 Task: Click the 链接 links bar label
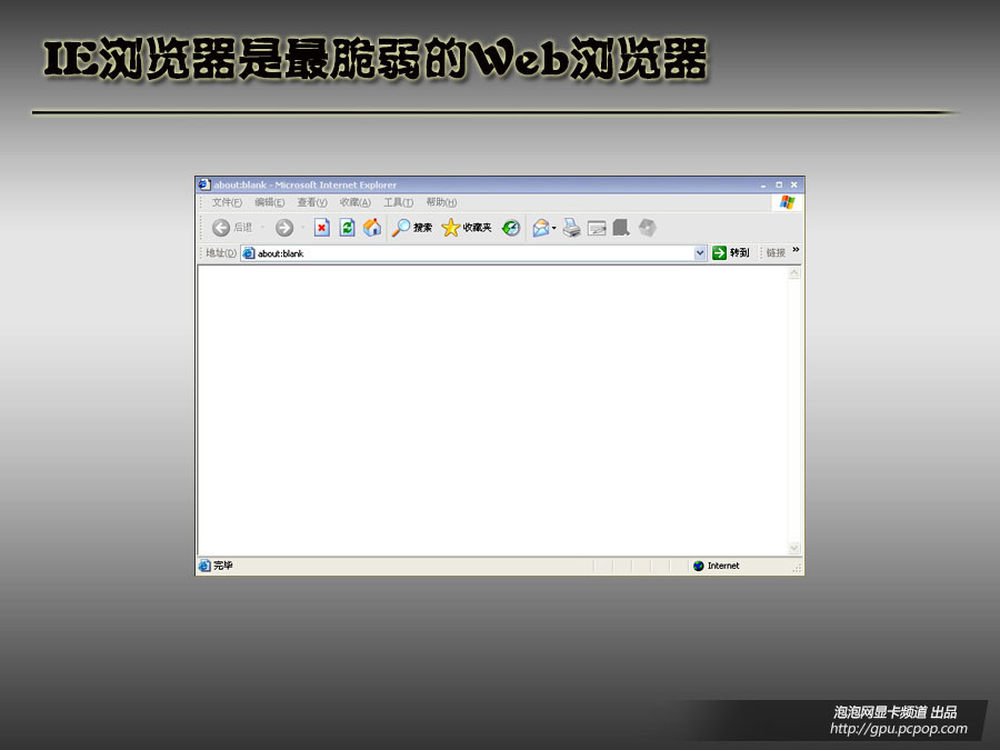click(x=776, y=253)
